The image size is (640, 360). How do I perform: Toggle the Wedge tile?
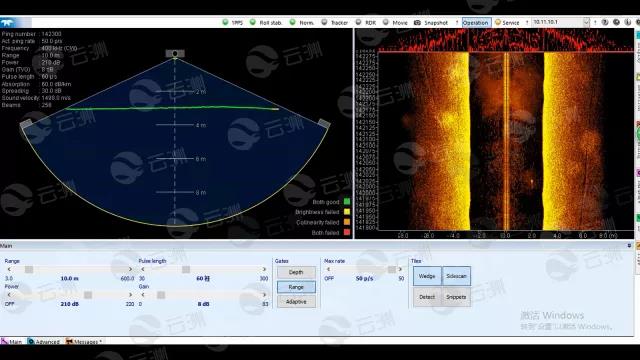coord(427,276)
